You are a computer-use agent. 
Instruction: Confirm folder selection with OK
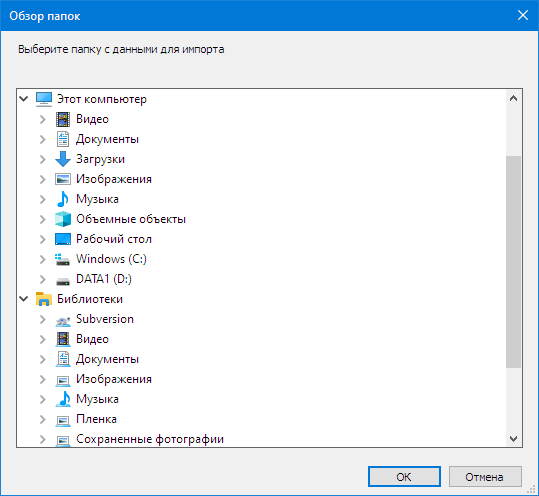coord(404,476)
